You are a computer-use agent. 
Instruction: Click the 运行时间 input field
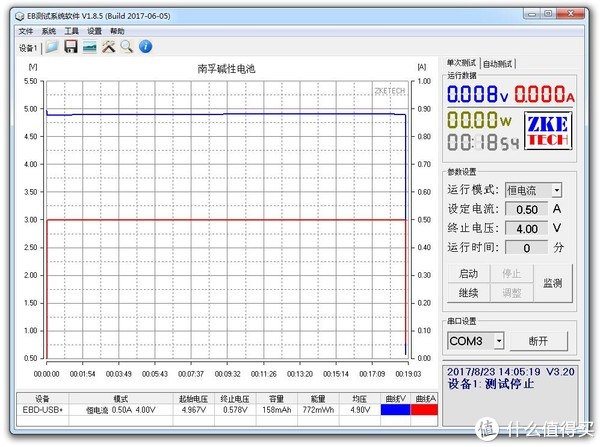point(527,248)
